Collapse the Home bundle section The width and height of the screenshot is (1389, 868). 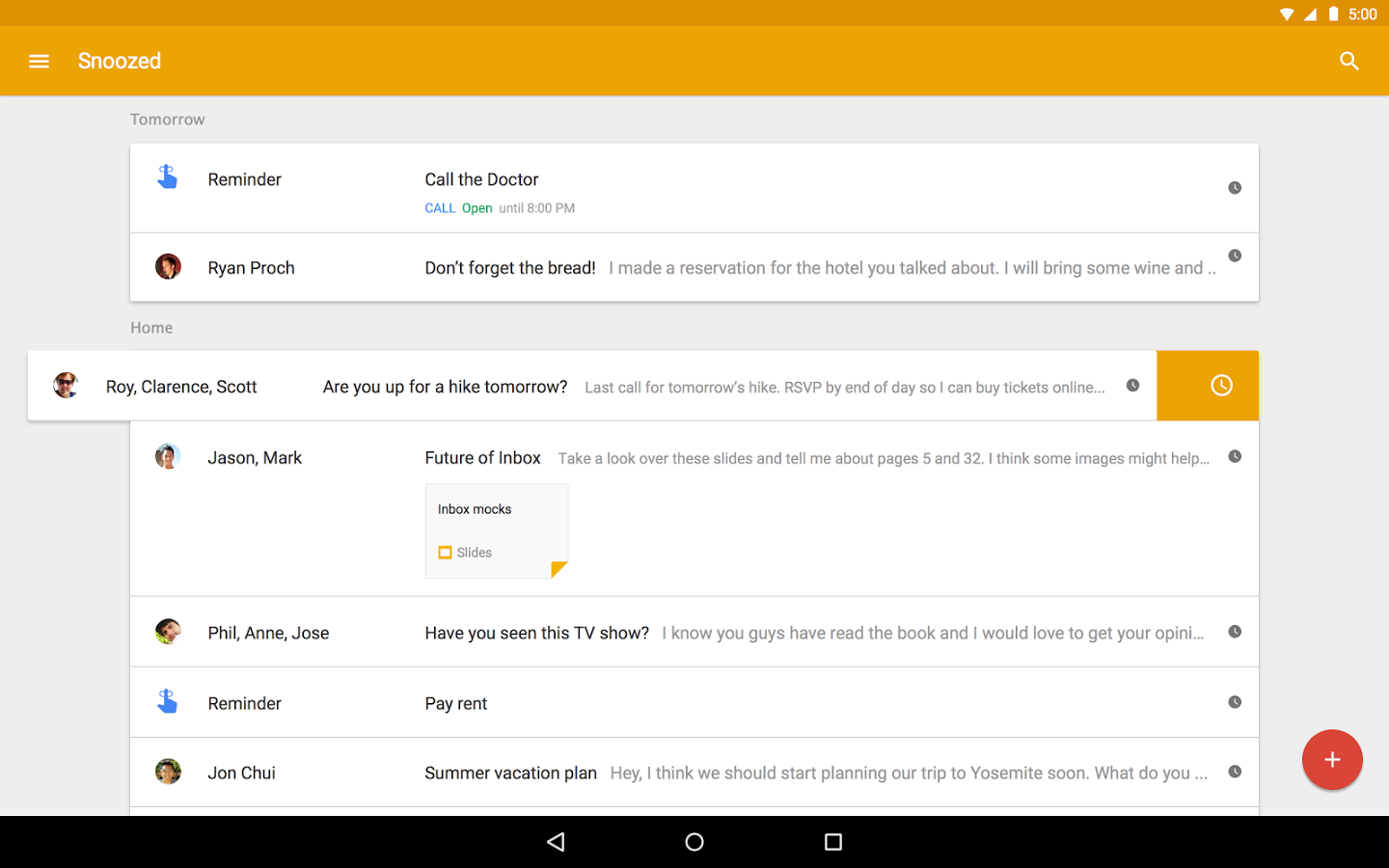(151, 327)
